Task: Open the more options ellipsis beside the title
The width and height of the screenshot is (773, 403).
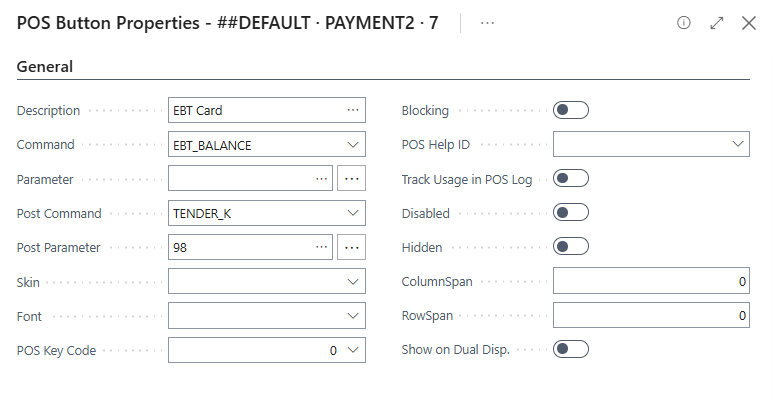Action: tap(488, 22)
